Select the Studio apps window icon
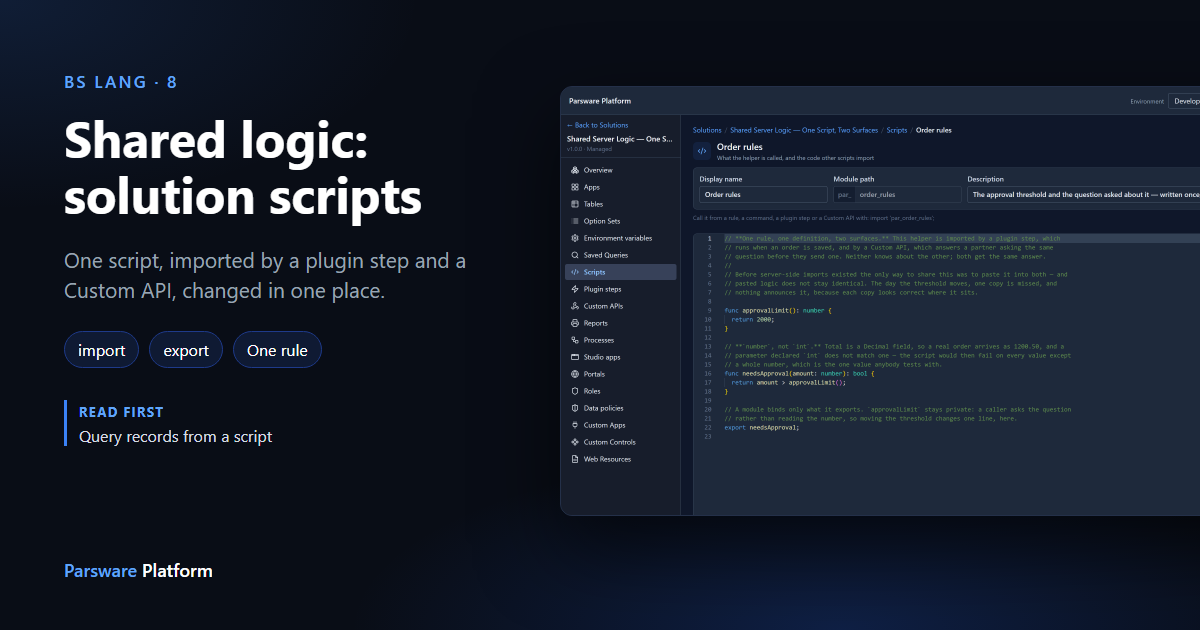Viewport: 1200px width, 630px height. (x=574, y=357)
